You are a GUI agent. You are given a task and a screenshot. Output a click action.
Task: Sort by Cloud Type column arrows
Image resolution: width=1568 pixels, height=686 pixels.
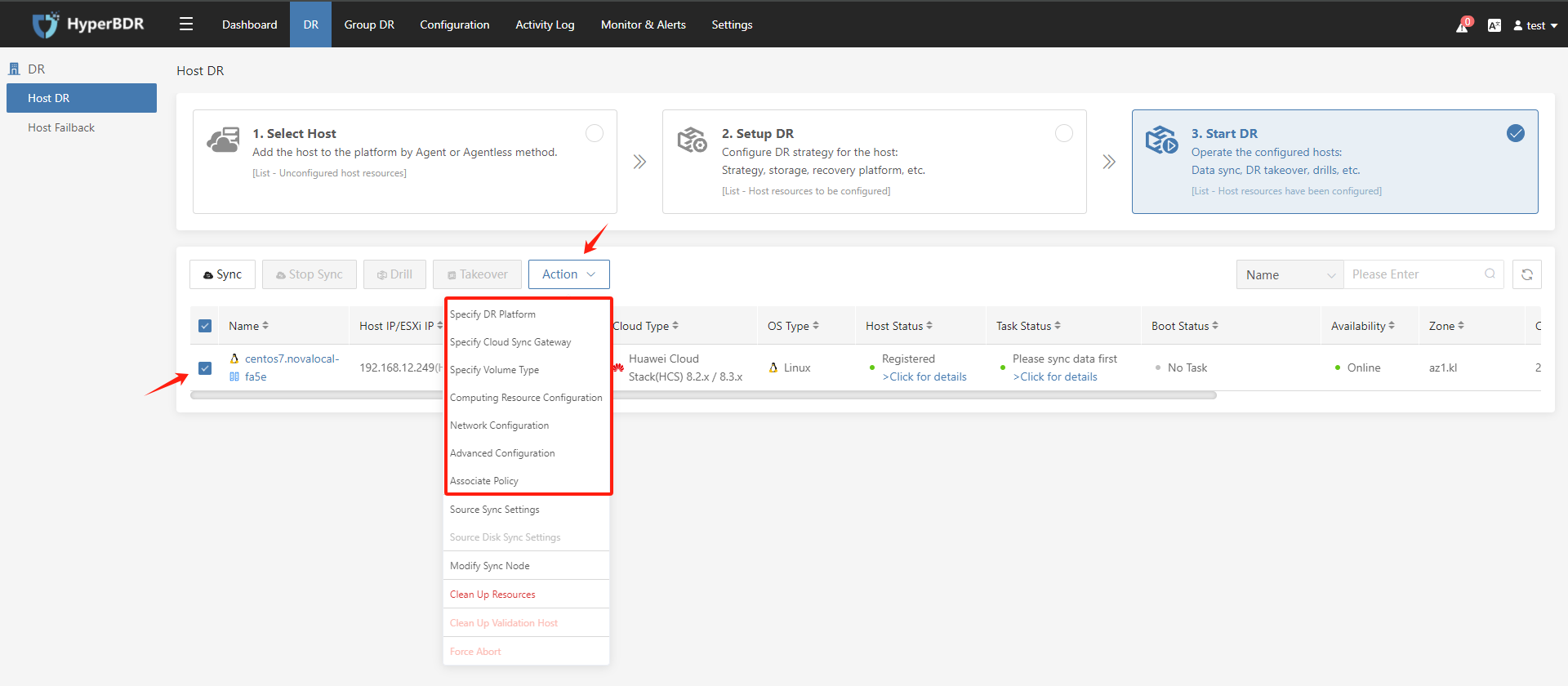(x=675, y=325)
